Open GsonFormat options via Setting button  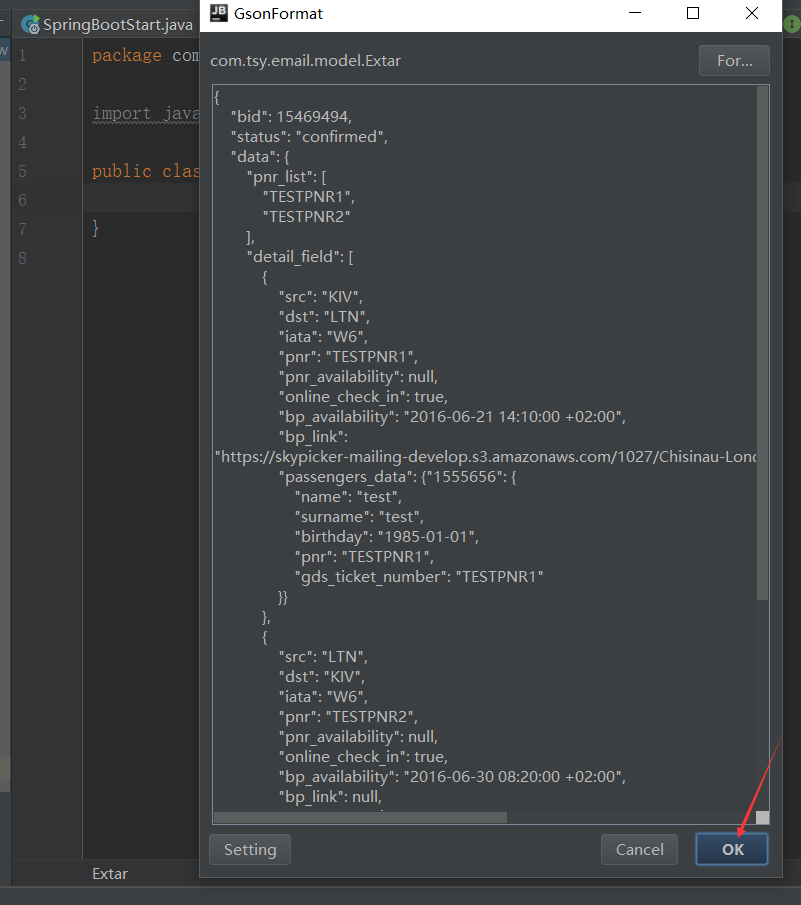click(x=249, y=849)
